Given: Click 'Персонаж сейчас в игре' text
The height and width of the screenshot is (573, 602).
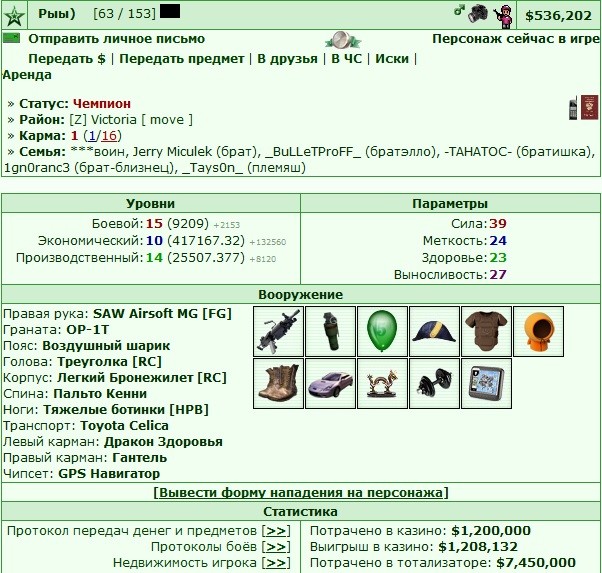Looking at the screenshot, I should (516, 39).
